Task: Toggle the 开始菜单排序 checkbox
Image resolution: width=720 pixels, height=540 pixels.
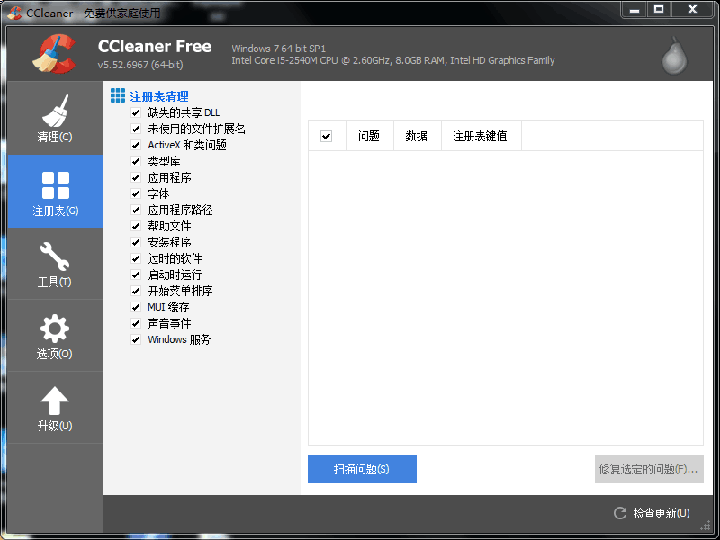Action: (135, 291)
